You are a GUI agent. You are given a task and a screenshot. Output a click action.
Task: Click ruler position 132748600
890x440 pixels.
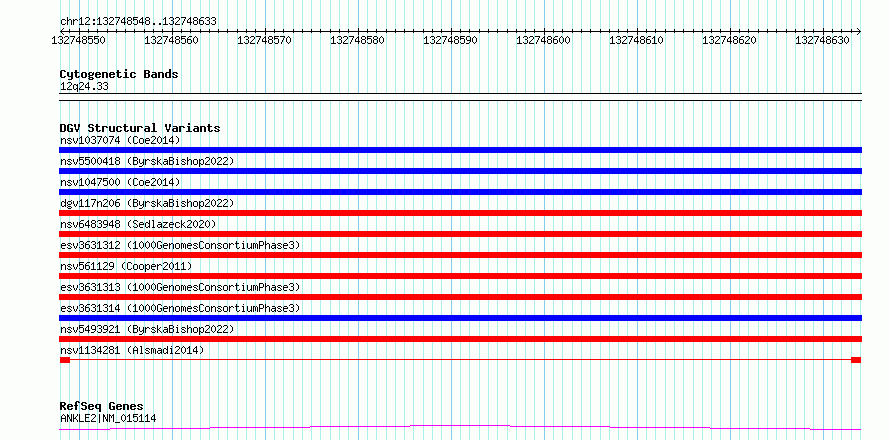(x=544, y=40)
